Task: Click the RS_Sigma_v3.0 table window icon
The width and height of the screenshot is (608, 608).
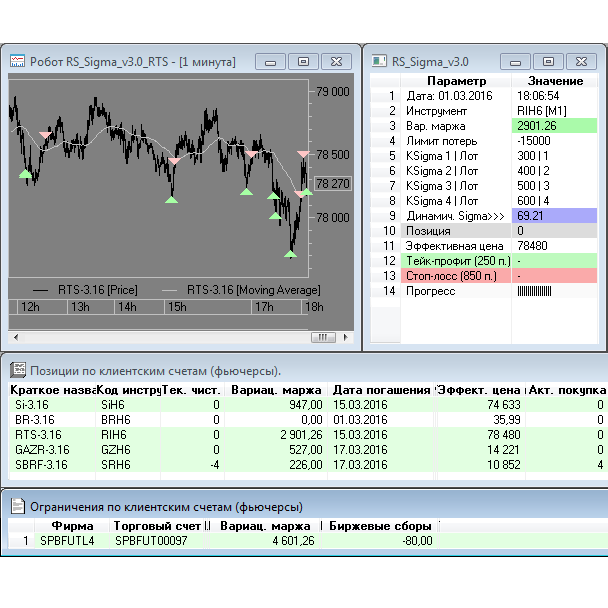Action: point(378,61)
